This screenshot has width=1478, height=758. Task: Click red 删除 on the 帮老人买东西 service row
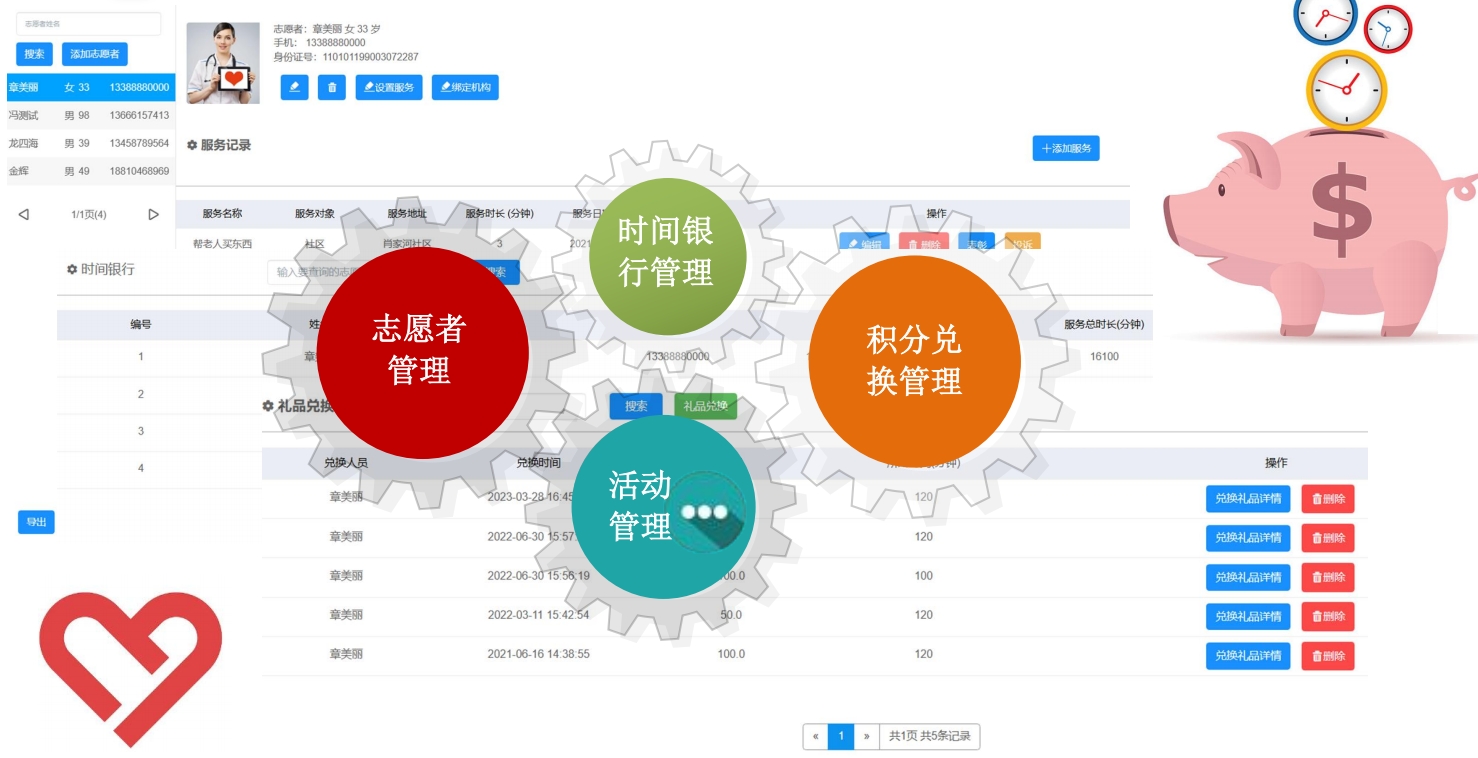(924, 243)
